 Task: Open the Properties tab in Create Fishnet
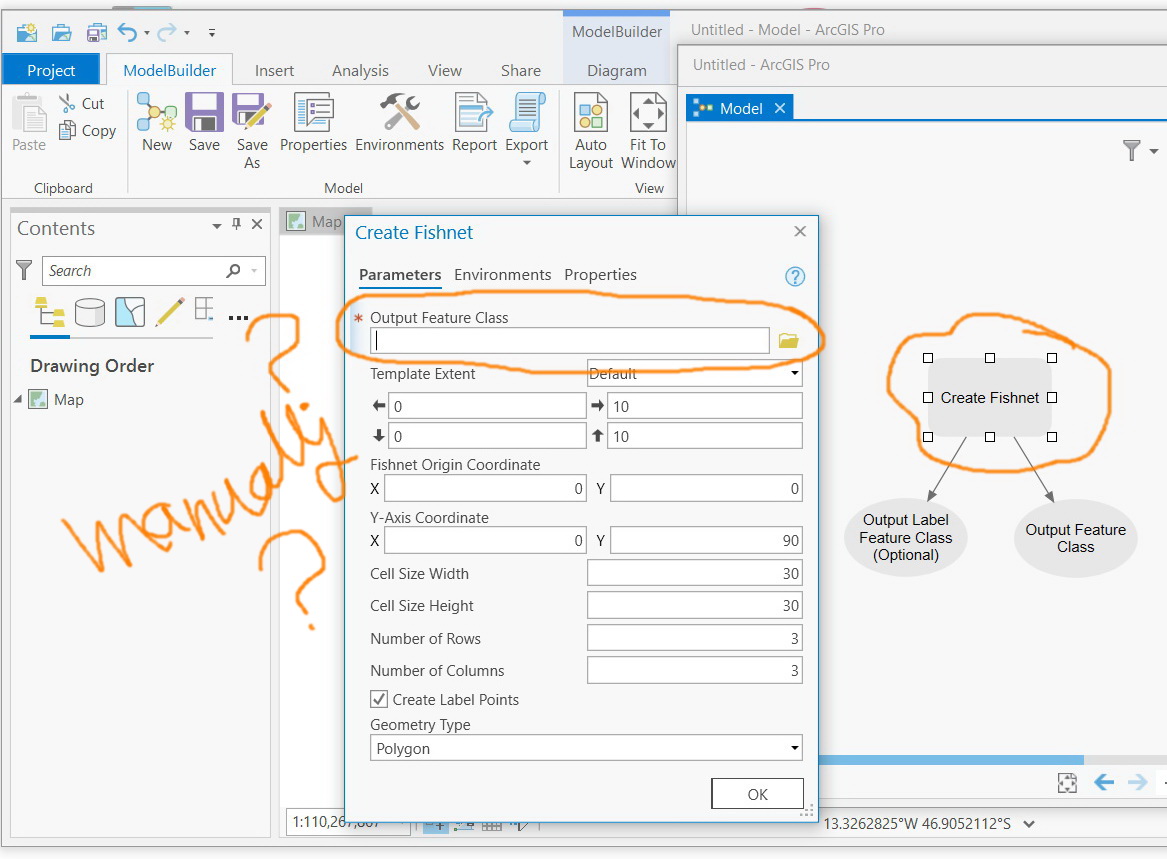pyautogui.click(x=600, y=275)
